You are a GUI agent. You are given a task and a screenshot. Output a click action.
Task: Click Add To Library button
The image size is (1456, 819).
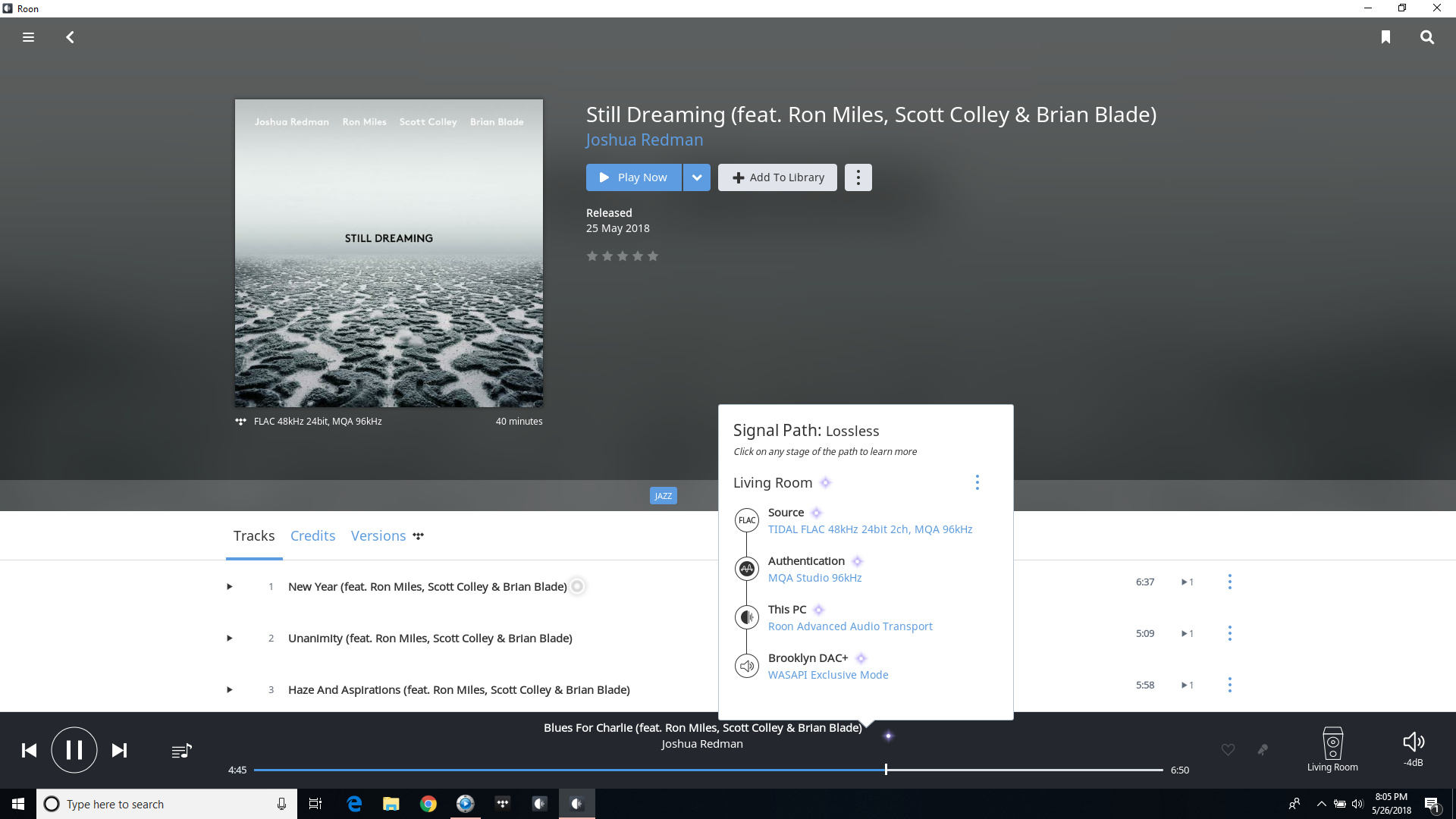(x=777, y=177)
